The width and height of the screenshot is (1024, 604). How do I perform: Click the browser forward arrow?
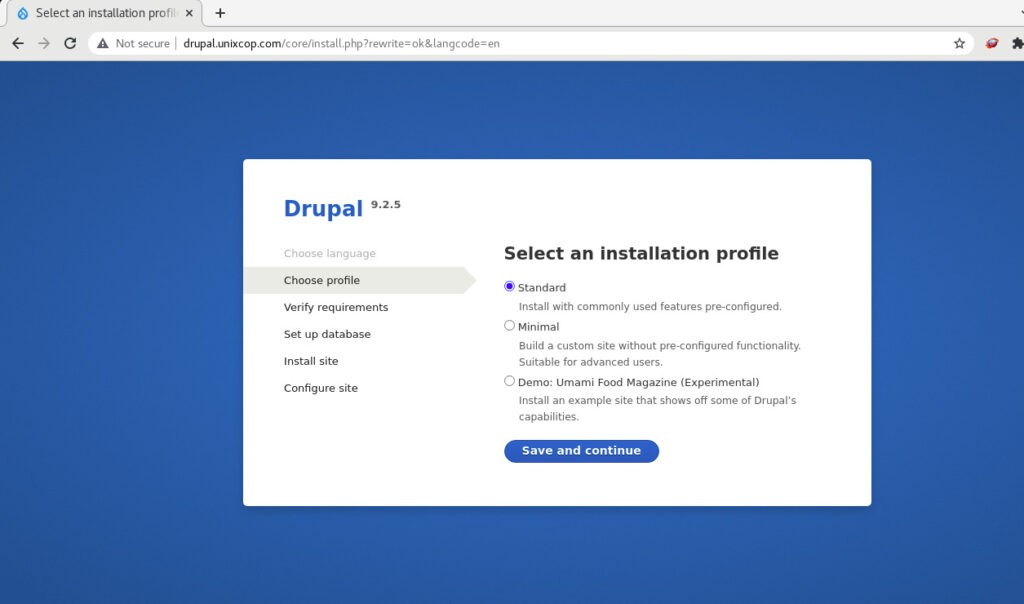coord(44,44)
